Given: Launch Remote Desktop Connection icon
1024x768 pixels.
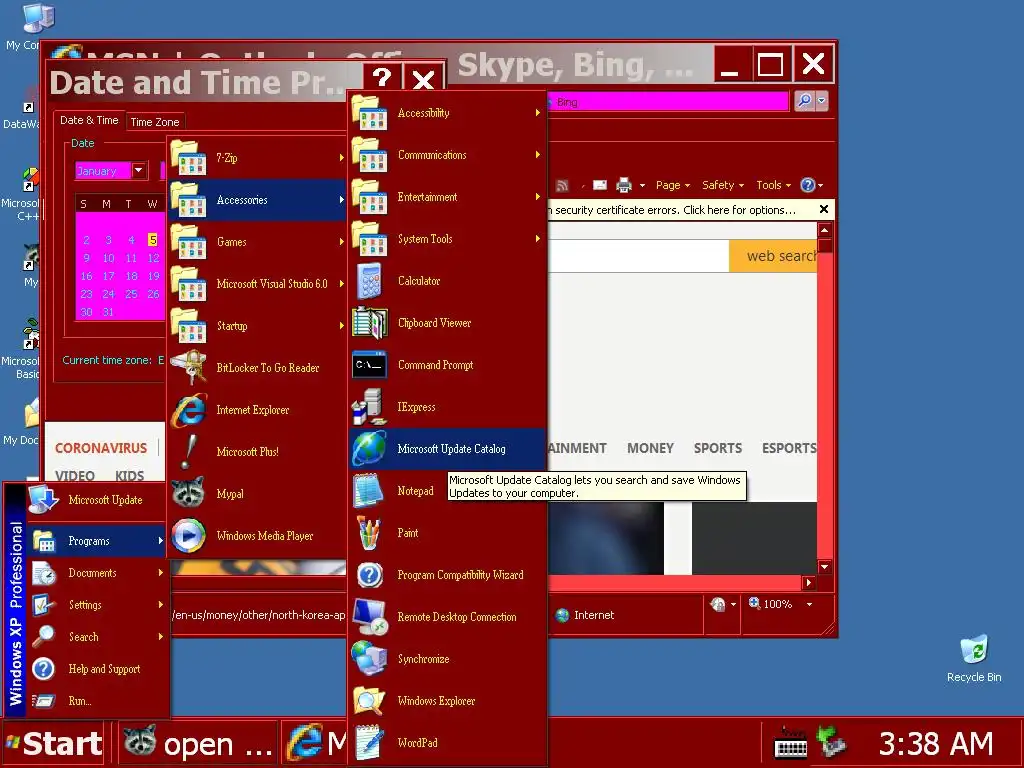Looking at the screenshot, I should coord(370,617).
